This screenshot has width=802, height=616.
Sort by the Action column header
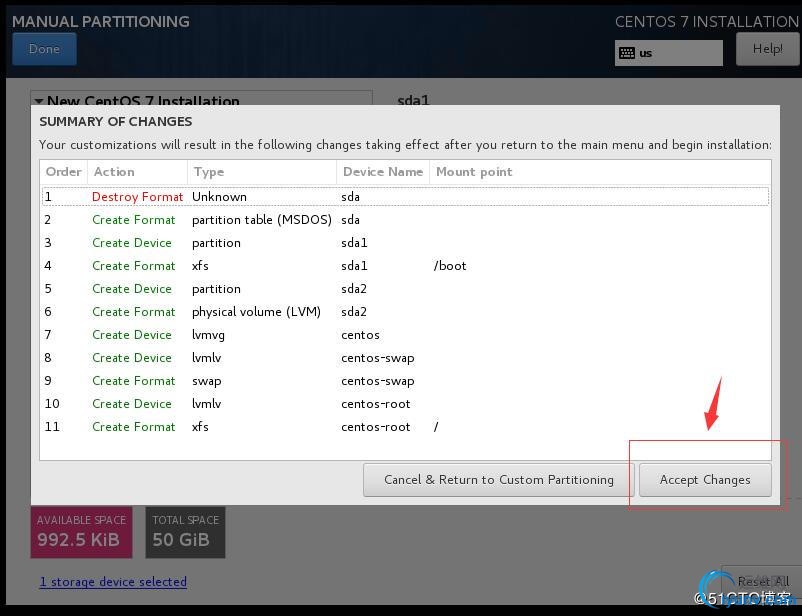pyautogui.click(x=137, y=172)
